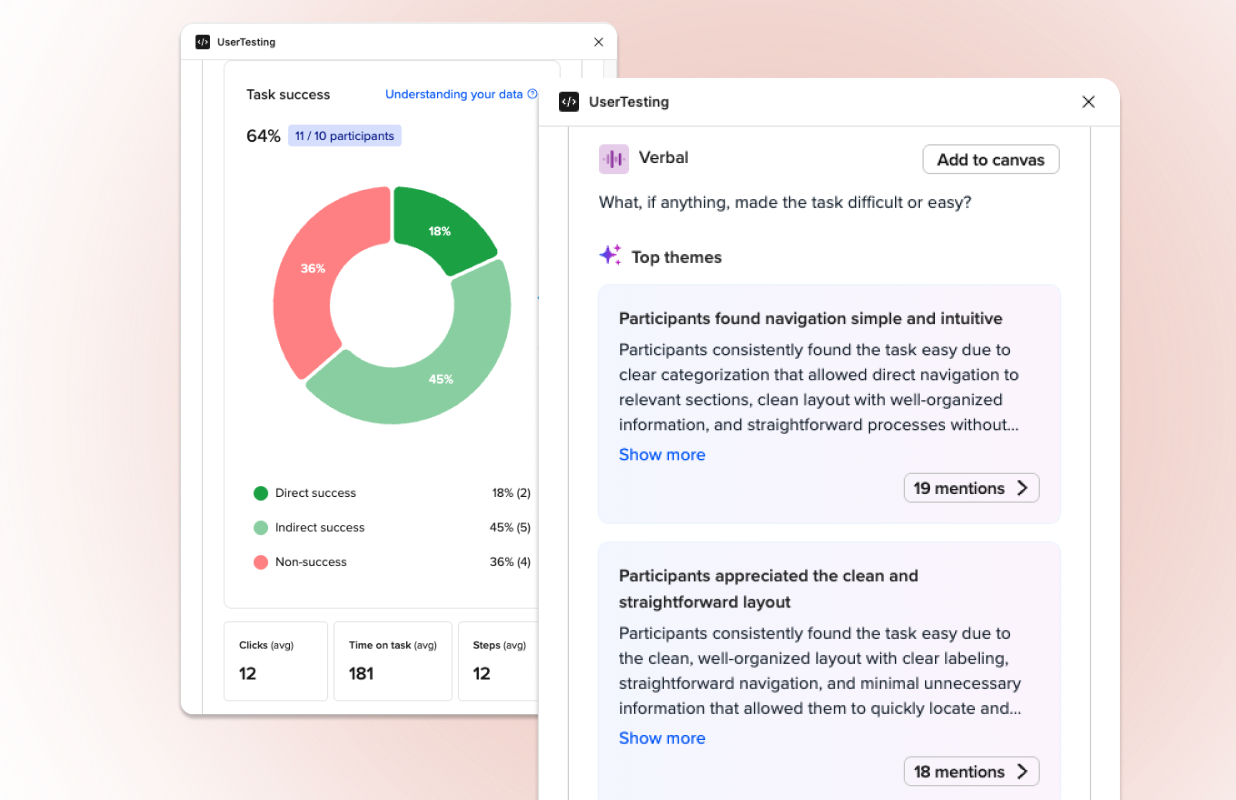Click the 11 / 10 participants badge
Viewport: 1236px width, 800px height.
click(345, 136)
